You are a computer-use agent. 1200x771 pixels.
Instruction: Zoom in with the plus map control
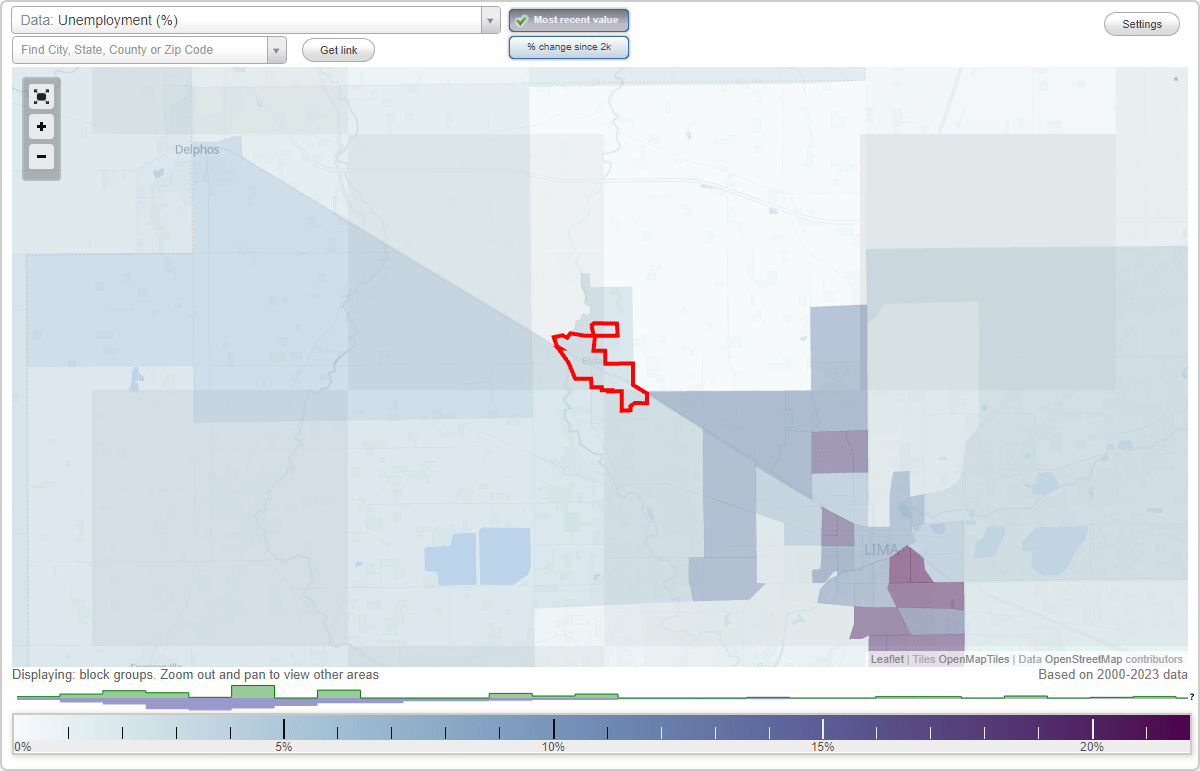[41, 127]
